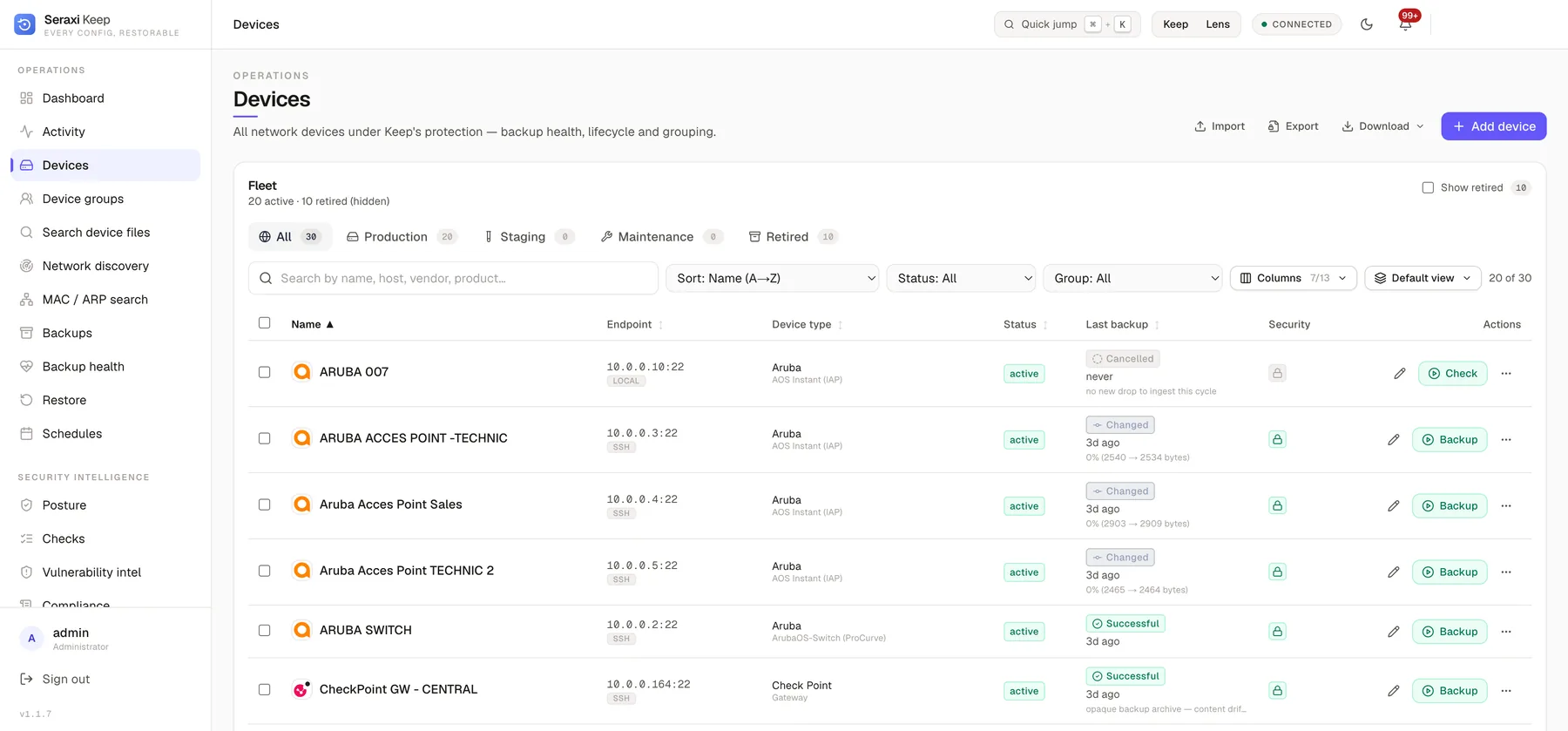This screenshot has height=731, width=1568.
Task: Click the Activity pulse icon in sidebar
Action: (26, 132)
